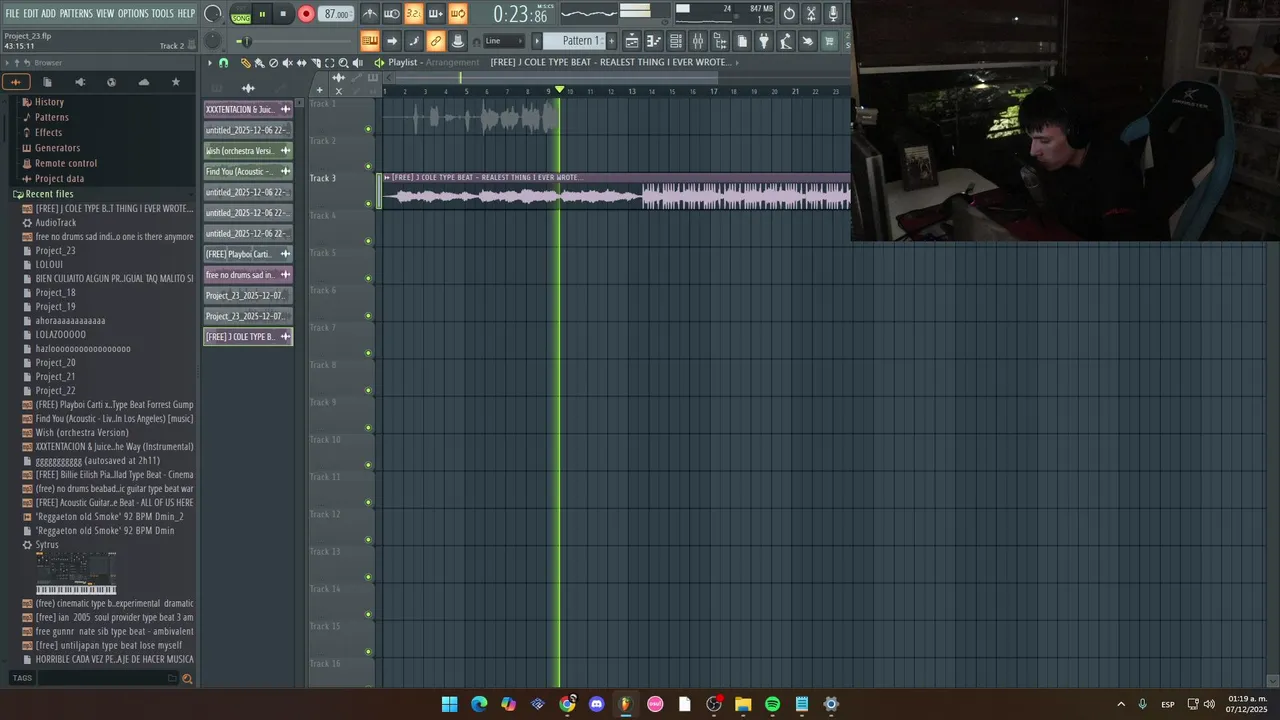Image resolution: width=1280 pixels, height=720 pixels.
Task: Open the Channel rack icon
Action: (676, 41)
